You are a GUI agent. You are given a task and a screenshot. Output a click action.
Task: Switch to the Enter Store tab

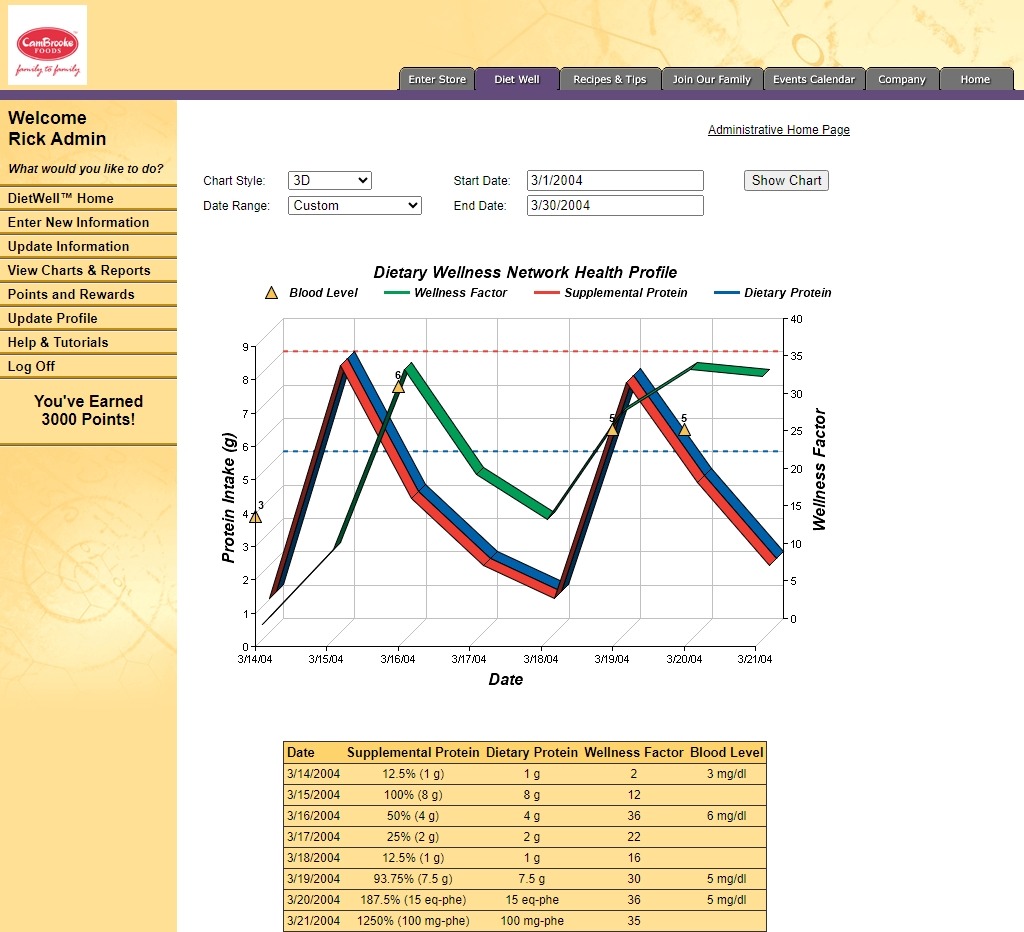click(x=437, y=80)
